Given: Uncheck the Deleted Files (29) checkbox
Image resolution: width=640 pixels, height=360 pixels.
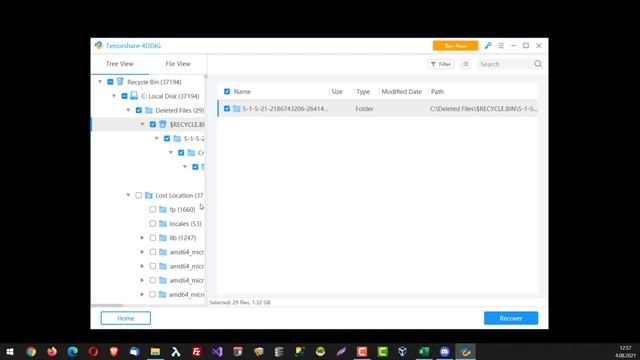Looking at the screenshot, I should coord(139,110).
